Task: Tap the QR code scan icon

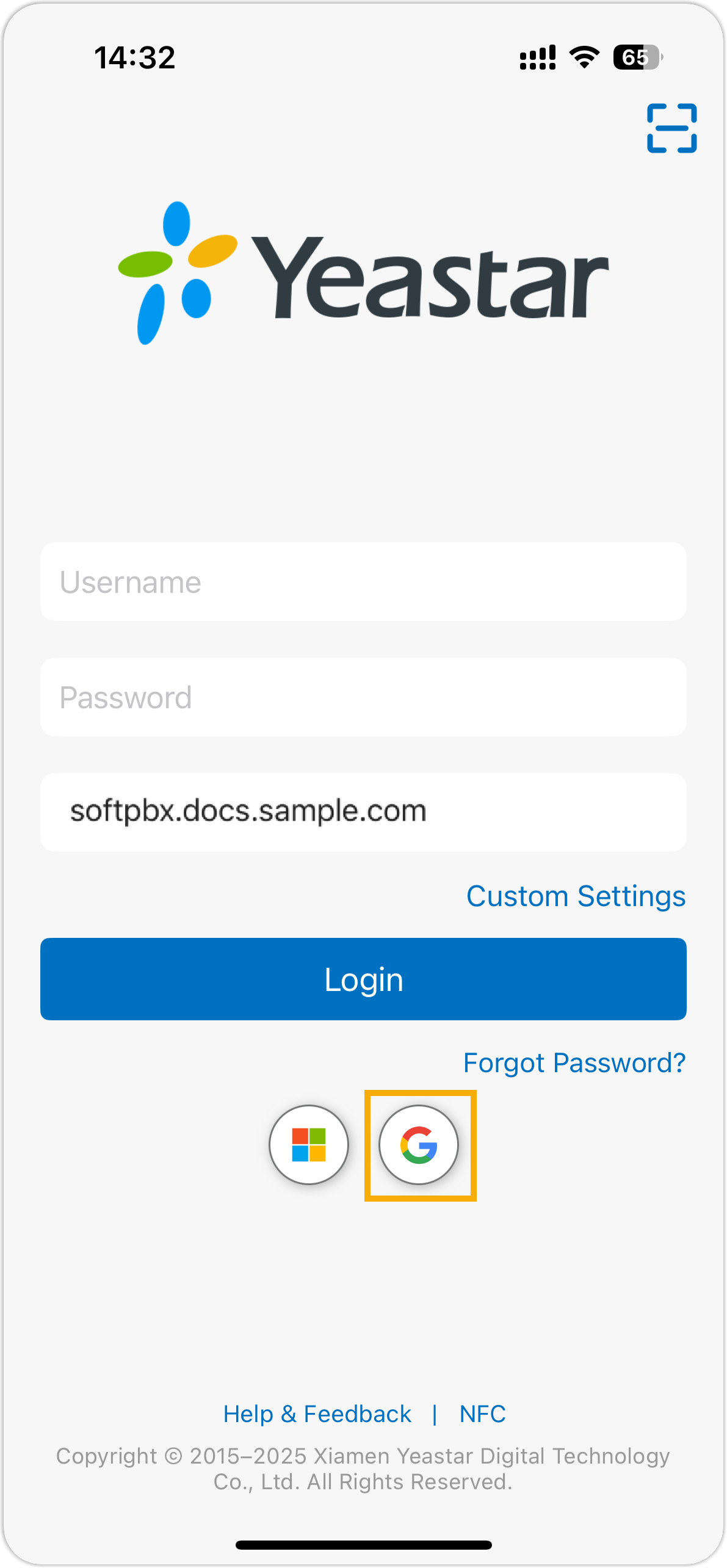Action: tap(671, 128)
